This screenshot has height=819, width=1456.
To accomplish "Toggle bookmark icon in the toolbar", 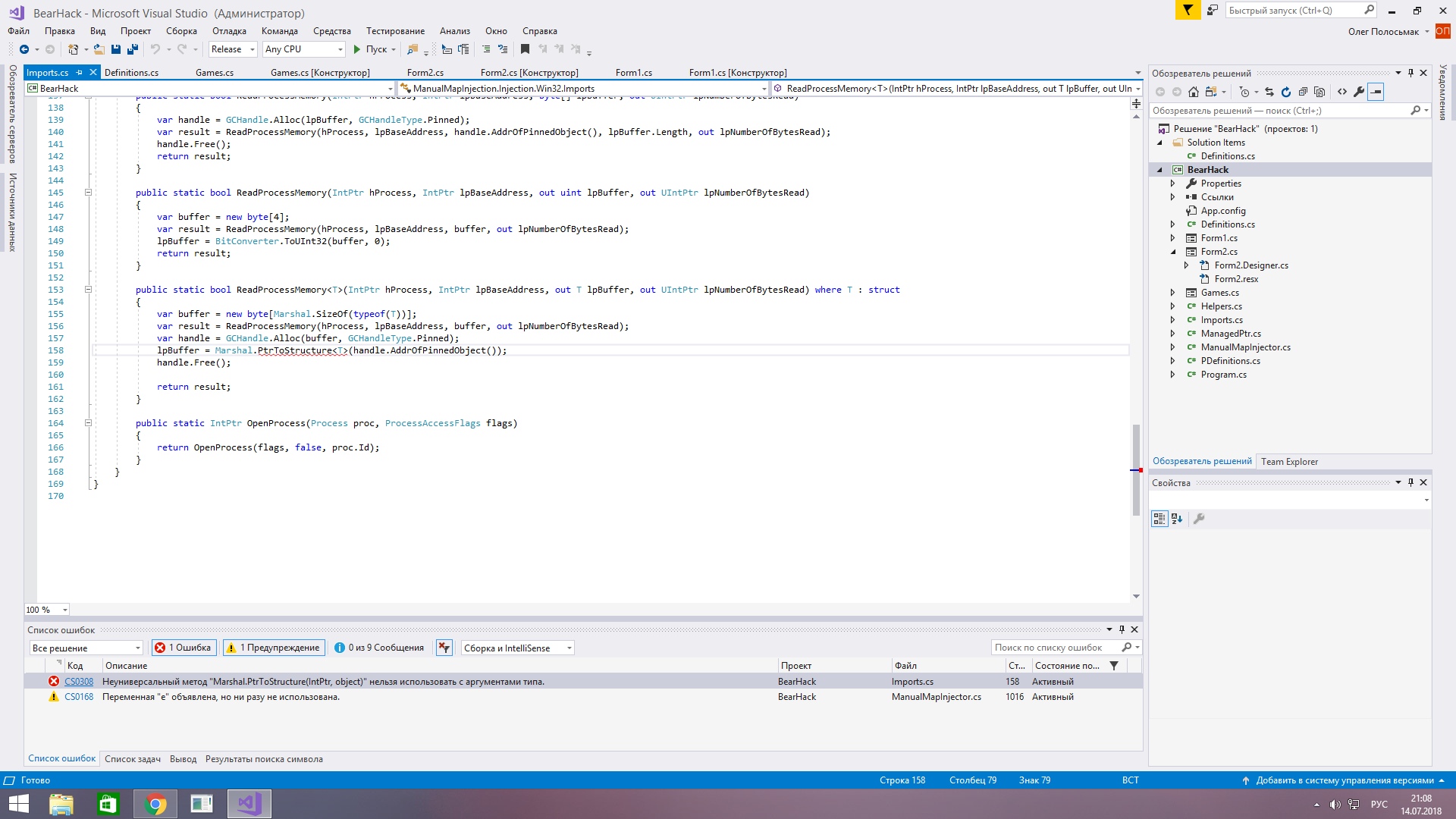I will click(x=525, y=49).
